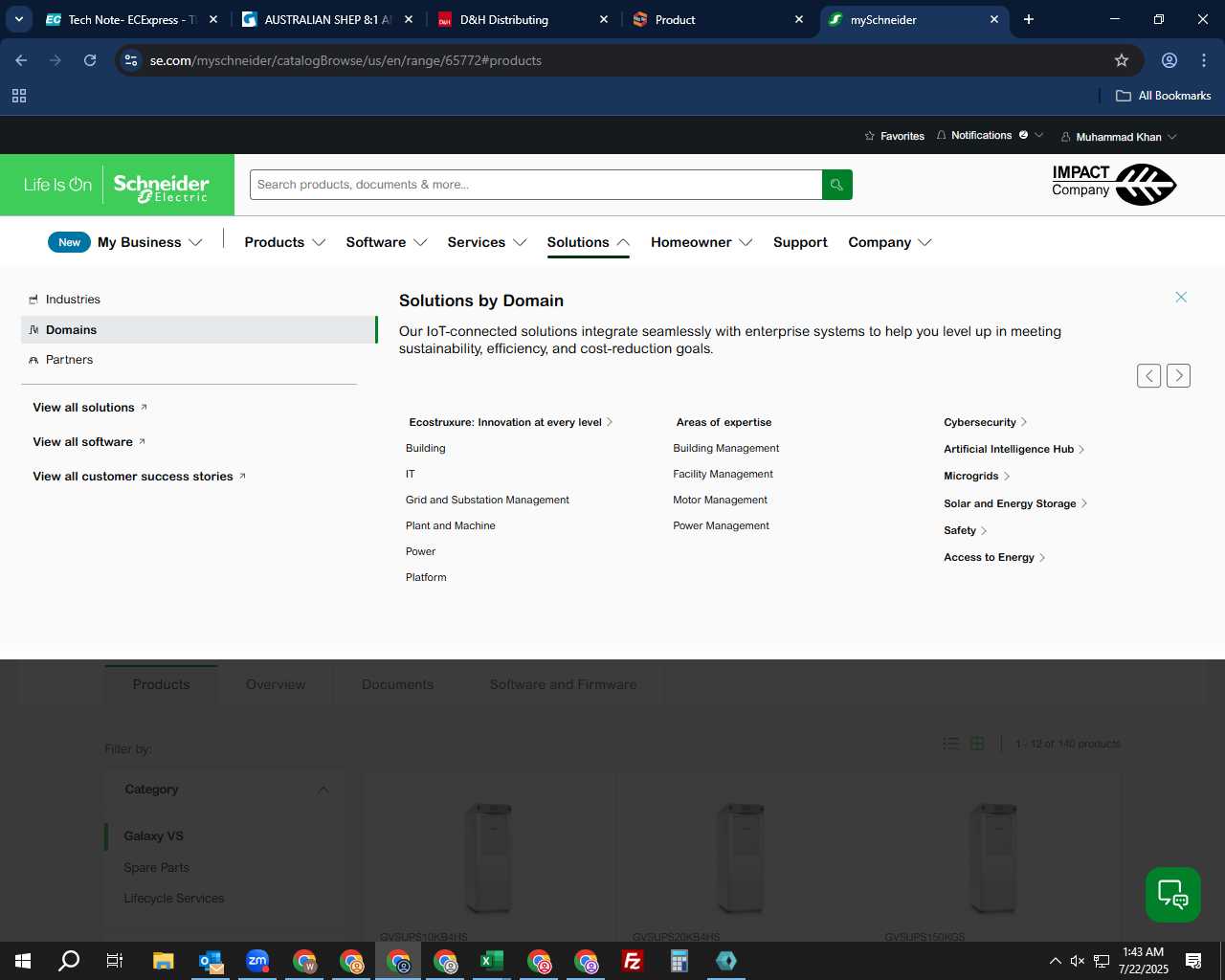The height and width of the screenshot is (980, 1225).
Task: Open the Building Management link
Action: (726, 448)
